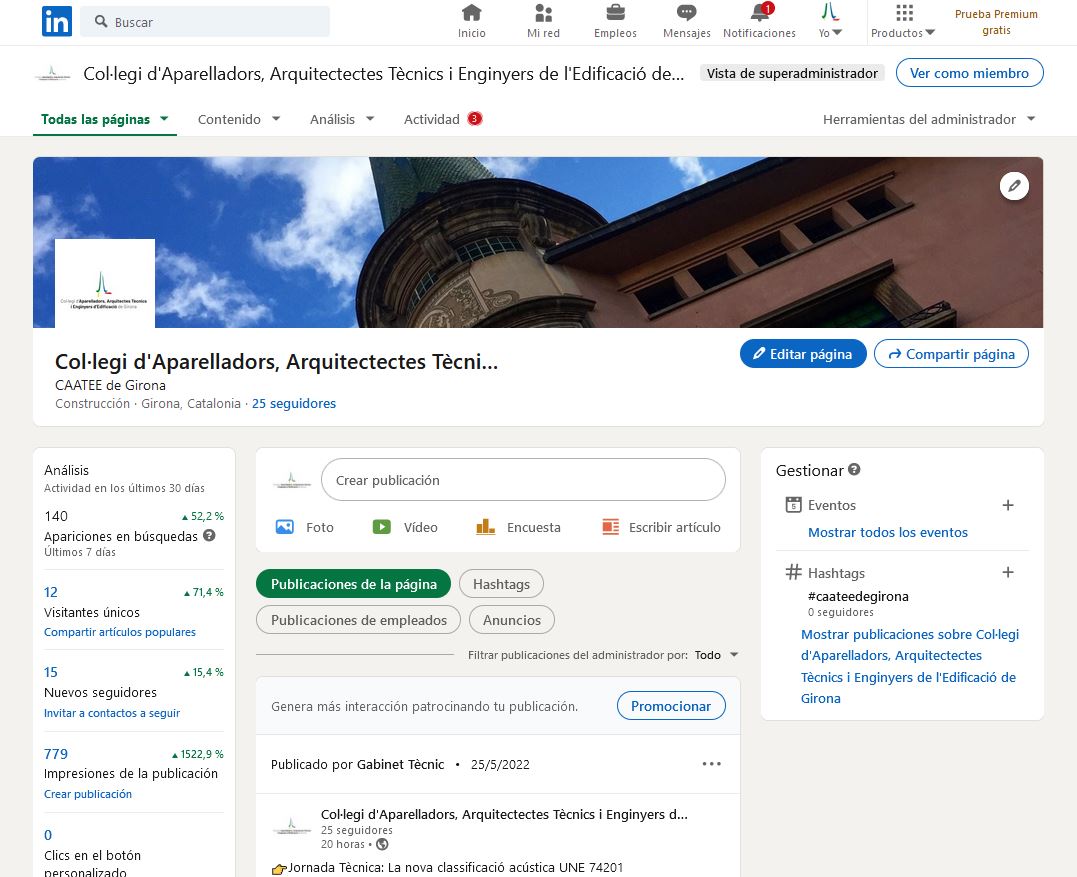Click the post author page name
Screen dimensions: 1077x877
click(x=504, y=815)
